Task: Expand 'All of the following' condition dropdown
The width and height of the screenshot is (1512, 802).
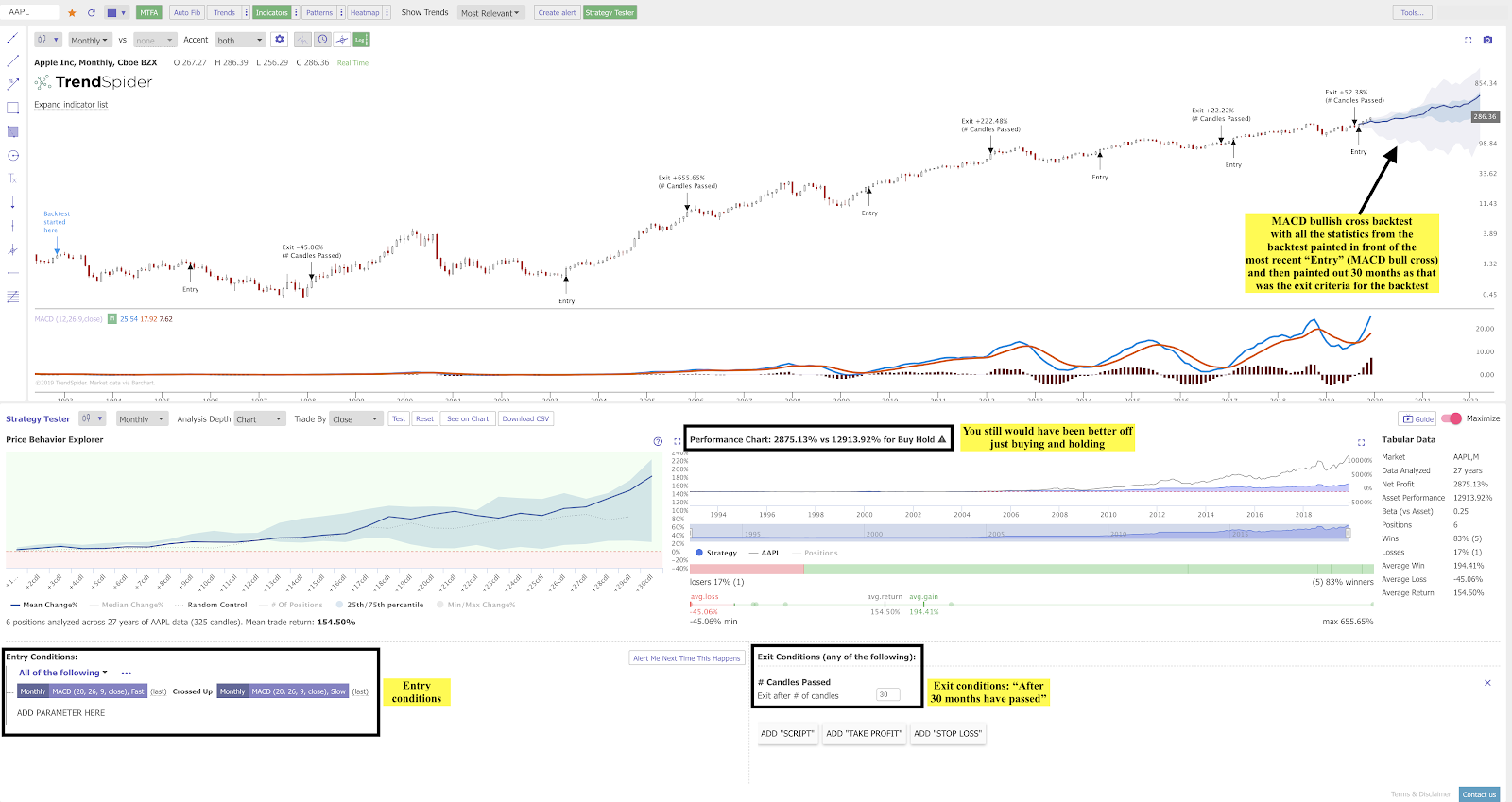Action: coord(63,673)
